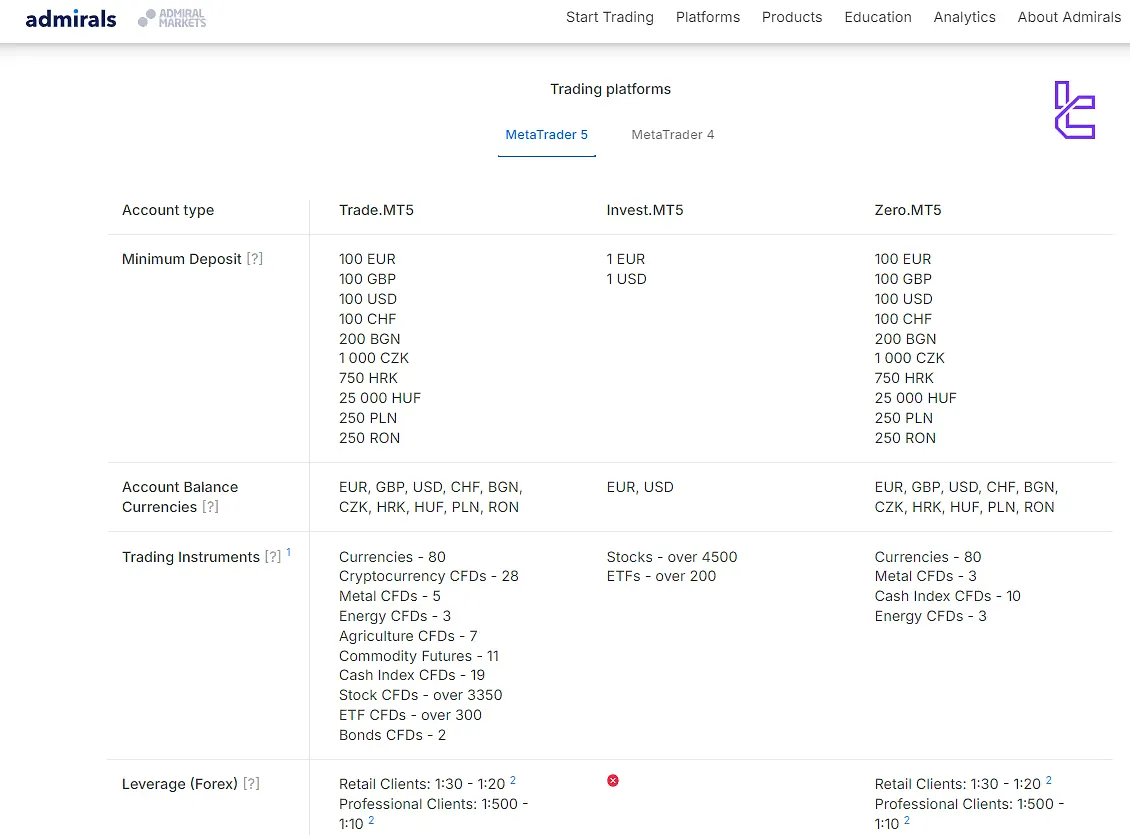The image size is (1130, 835).
Task: Click Metal CFDs - 3 under Zero.MT5
Action: (x=925, y=576)
